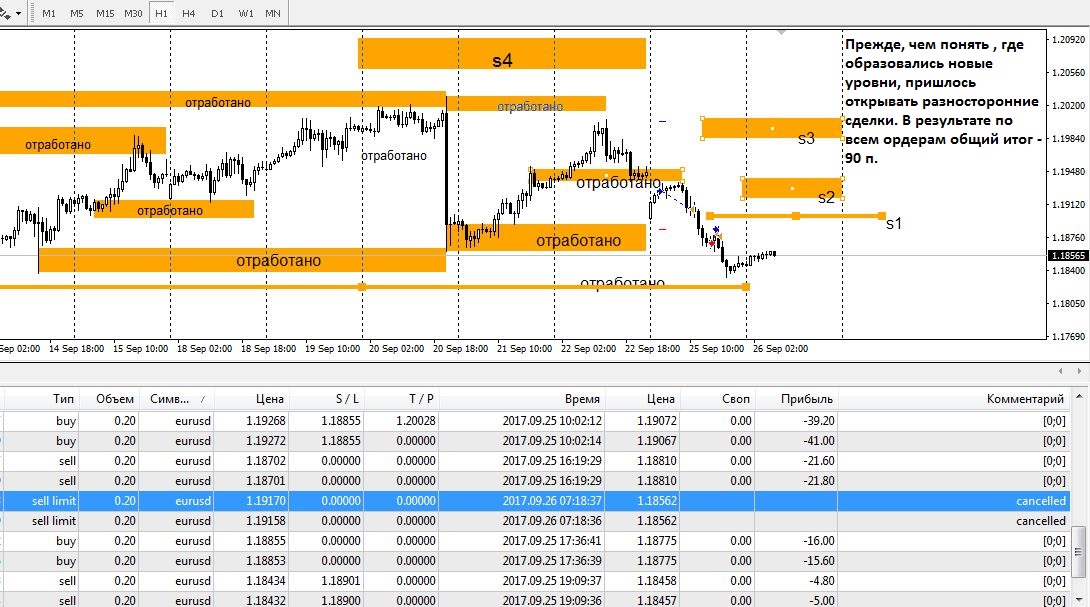The height and width of the screenshot is (607, 1090).
Task: Switch chart to W1 weekly timeframe
Action: tap(246, 13)
